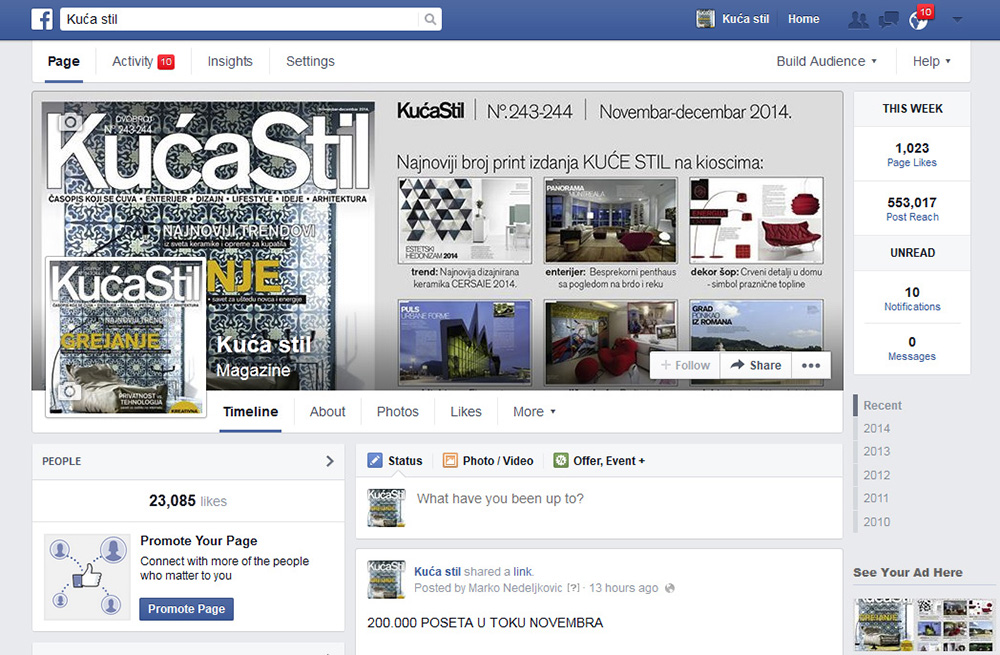The height and width of the screenshot is (655, 1000).
Task: Open the Page Likes link
Action: [x=912, y=163]
